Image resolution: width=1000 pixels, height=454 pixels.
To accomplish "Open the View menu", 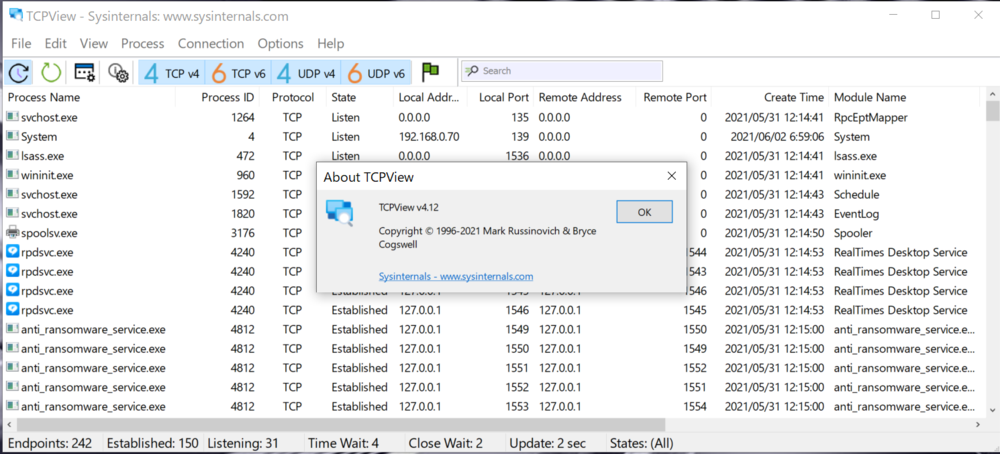I will pyautogui.click(x=94, y=43).
